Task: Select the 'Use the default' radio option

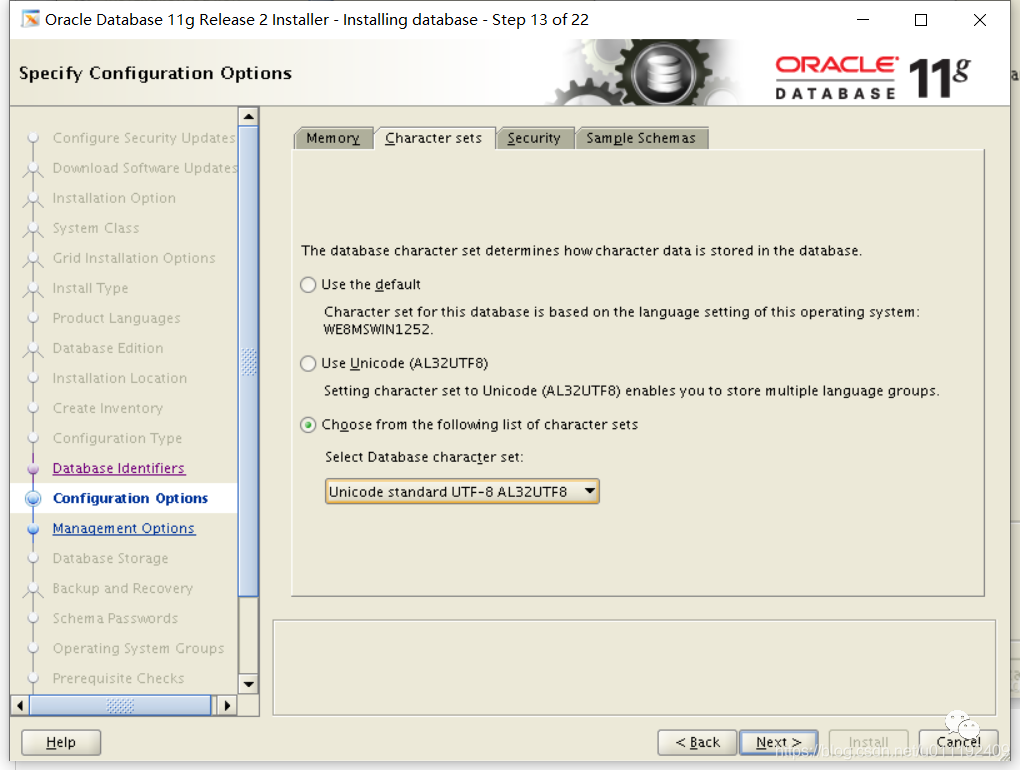Action: click(308, 285)
